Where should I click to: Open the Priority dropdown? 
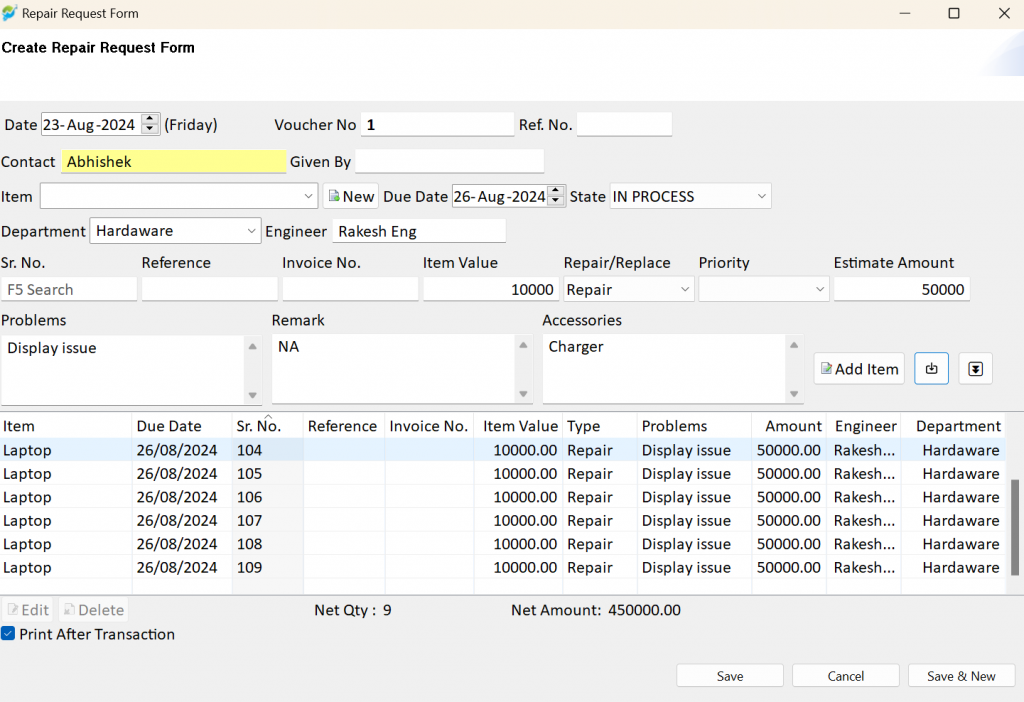820,289
